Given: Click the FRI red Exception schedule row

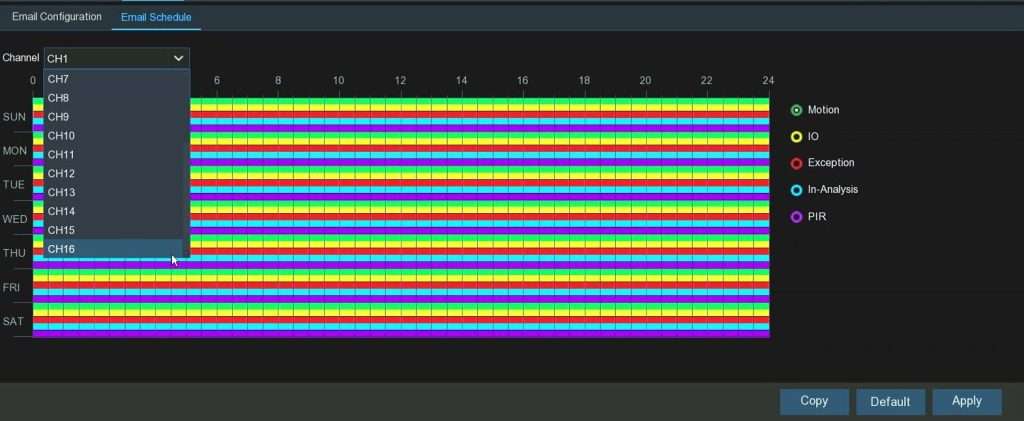Looking at the screenshot, I should point(400,285).
